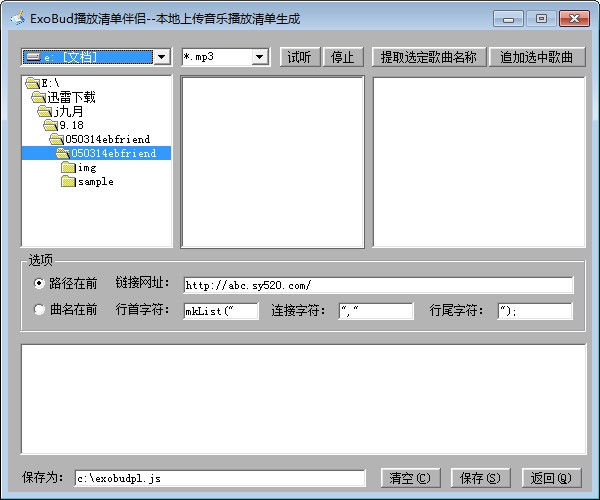Click the E:\ root folder icon
The height and width of the screenshot is (500, 600).
(x=33, y=83)
